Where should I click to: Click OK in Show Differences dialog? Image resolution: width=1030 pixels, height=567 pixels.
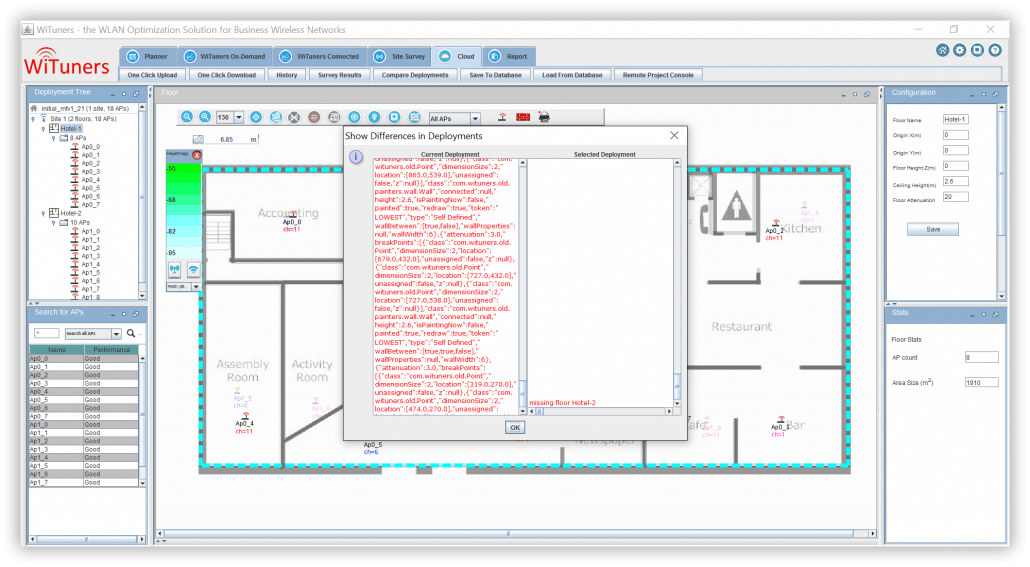515,428
